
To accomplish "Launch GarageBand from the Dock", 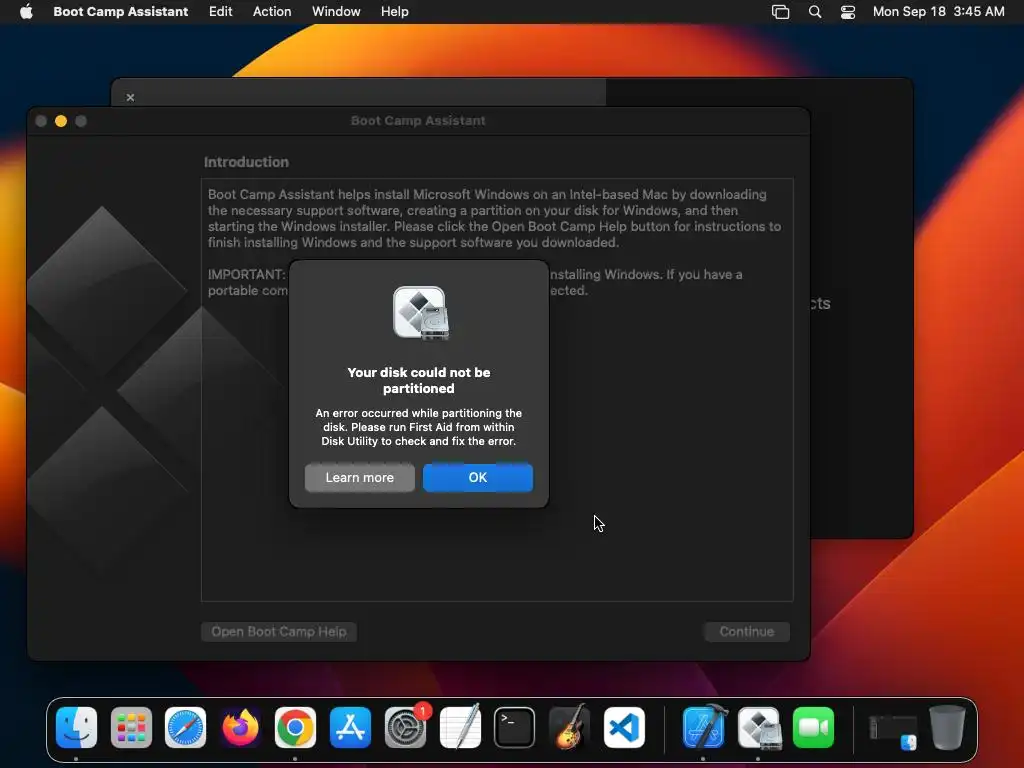I will click(x=569, y=728).
